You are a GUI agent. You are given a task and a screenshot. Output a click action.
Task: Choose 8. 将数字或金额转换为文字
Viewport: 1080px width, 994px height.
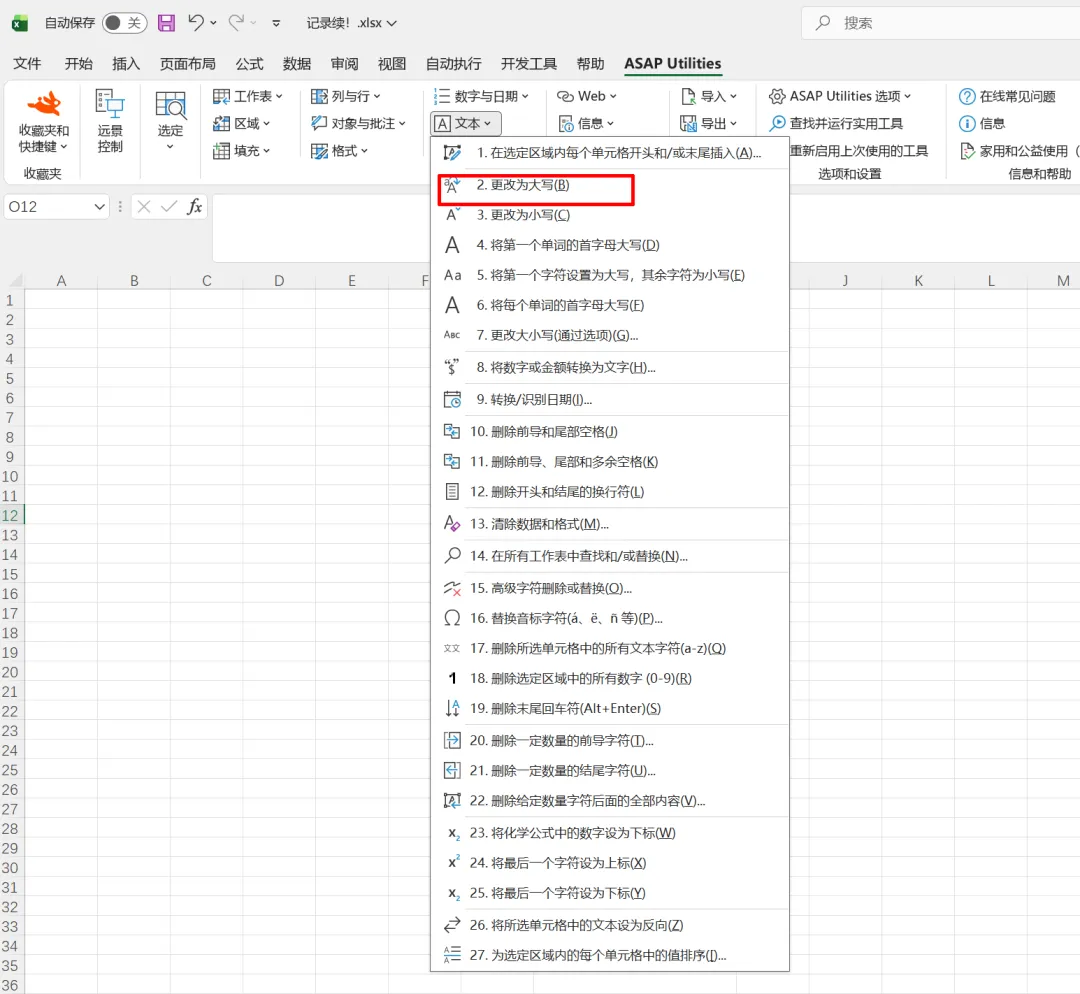[610, 367]
